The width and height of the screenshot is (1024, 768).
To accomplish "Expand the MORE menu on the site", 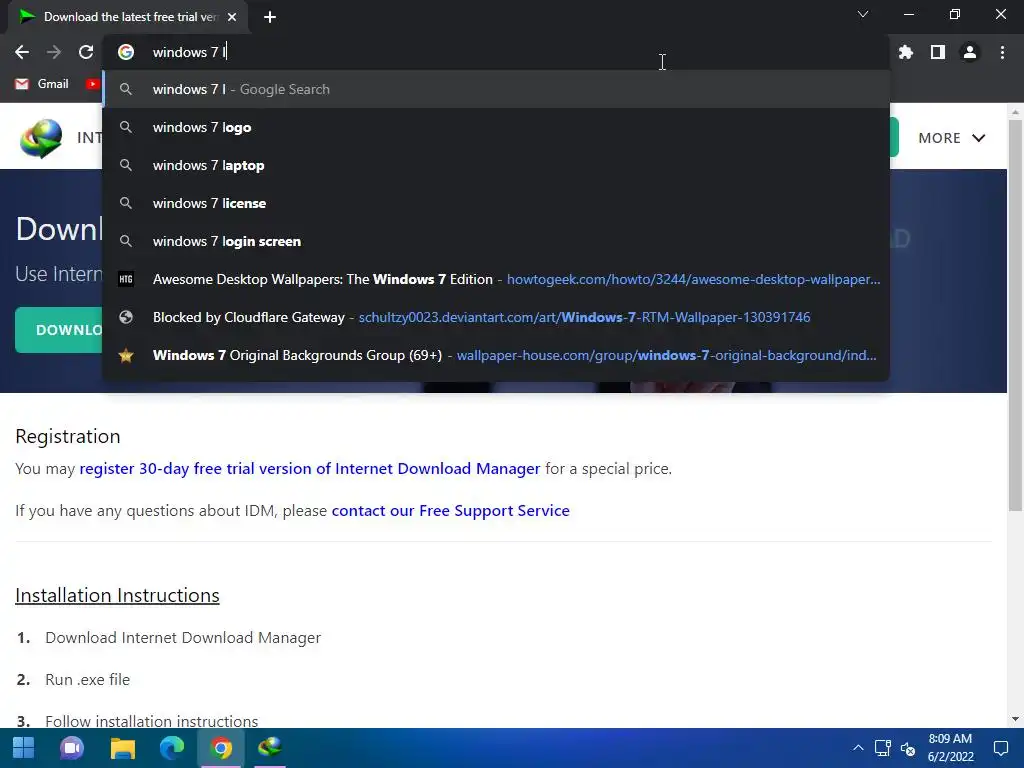I will coord(952,138).
